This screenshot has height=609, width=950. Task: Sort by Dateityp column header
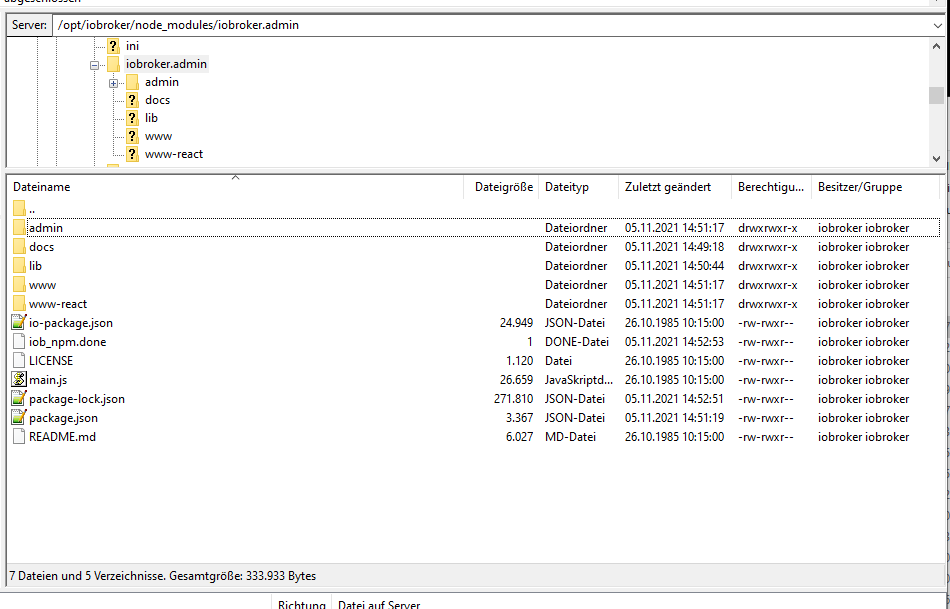(579, 187)
